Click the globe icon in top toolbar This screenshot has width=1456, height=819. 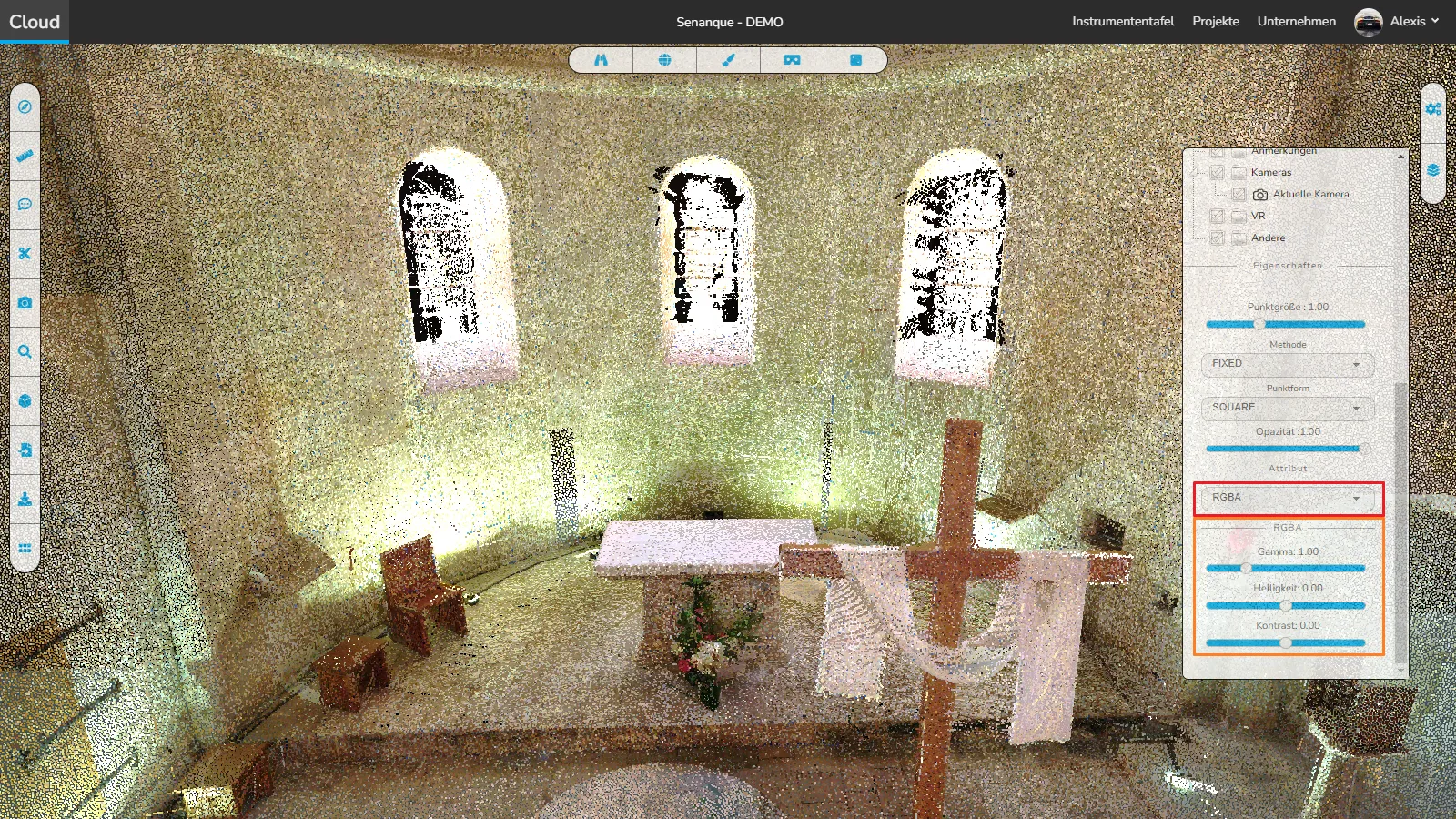(664, 60)
